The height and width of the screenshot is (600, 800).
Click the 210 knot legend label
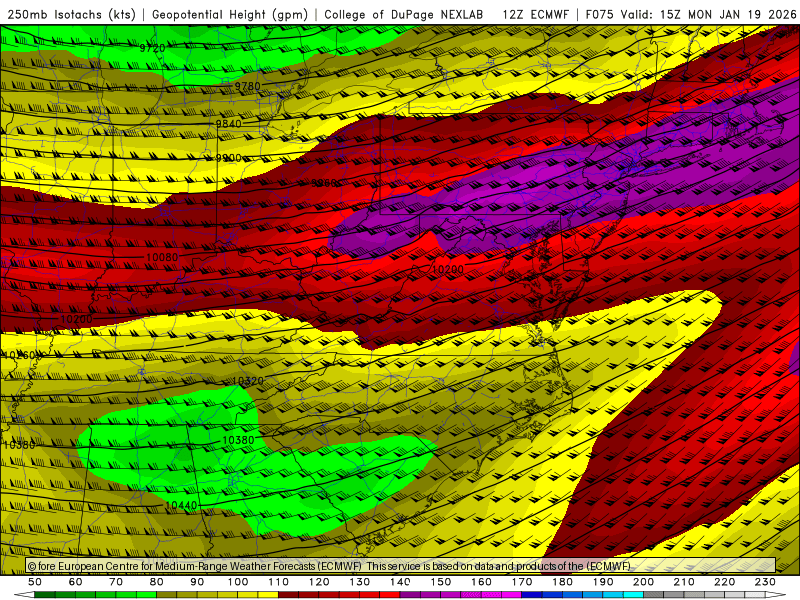click(684, 582)
